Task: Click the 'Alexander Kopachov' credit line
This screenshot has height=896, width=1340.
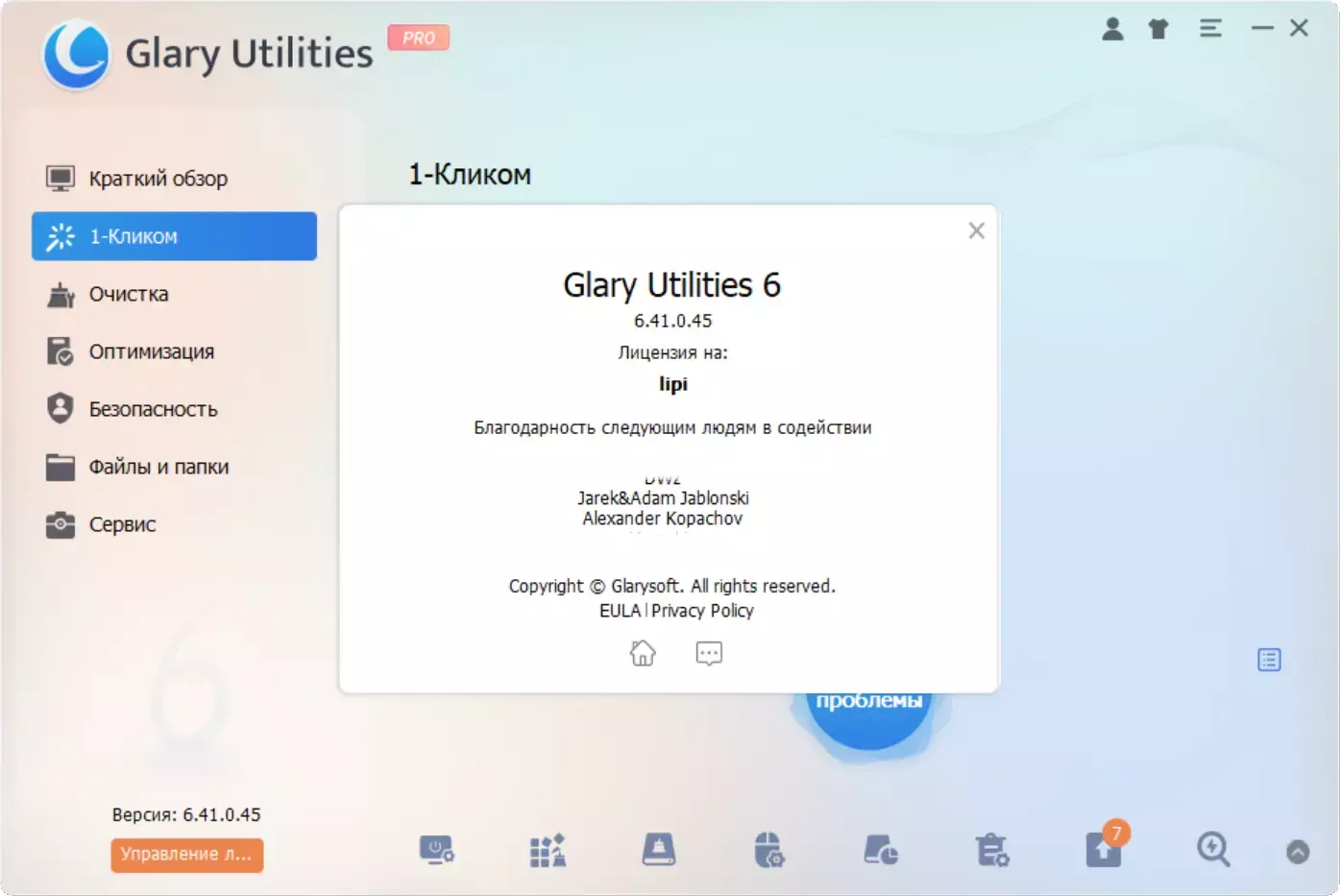Action: (663, 519)
